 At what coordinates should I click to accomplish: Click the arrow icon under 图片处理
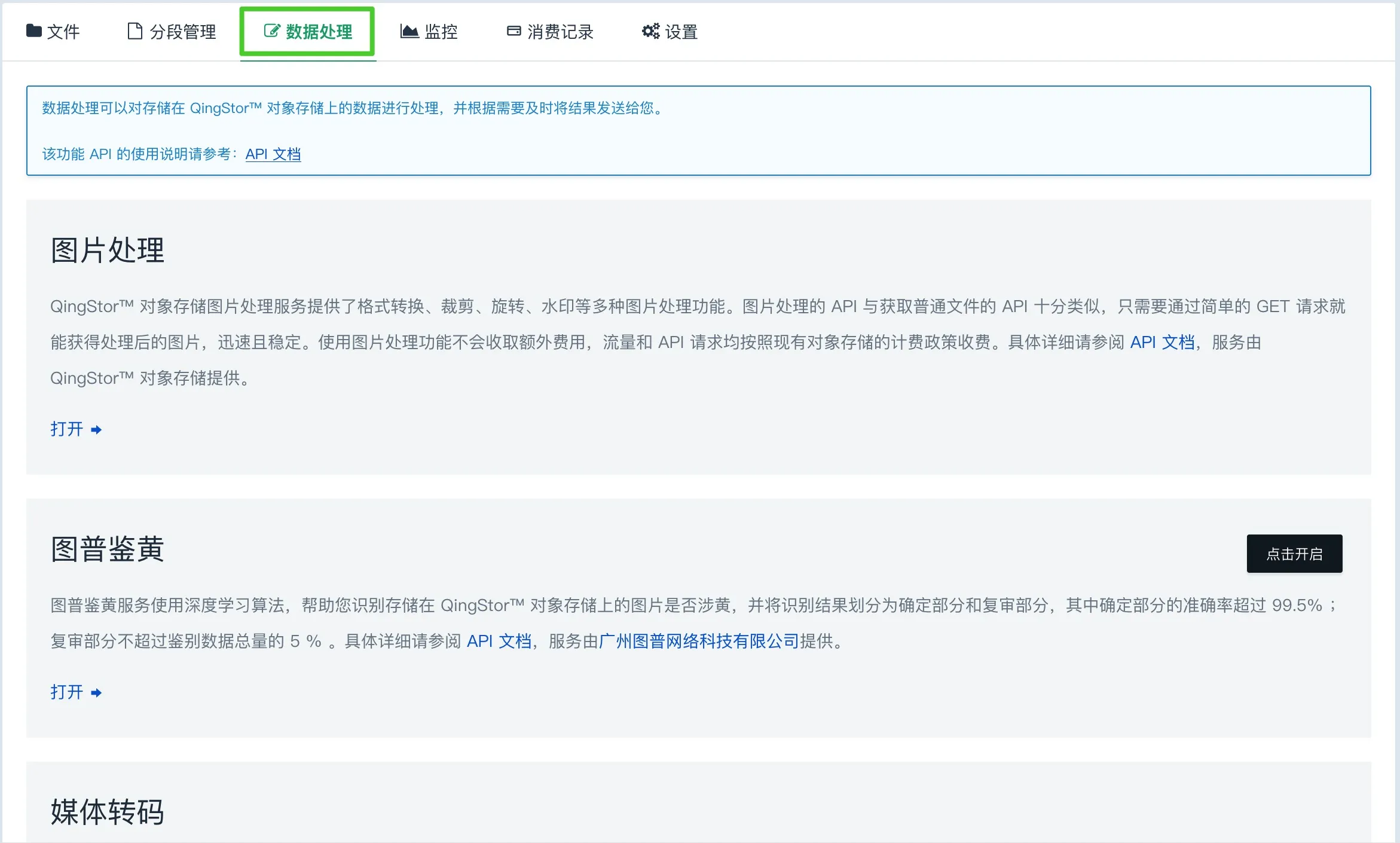tap(96, 430)
